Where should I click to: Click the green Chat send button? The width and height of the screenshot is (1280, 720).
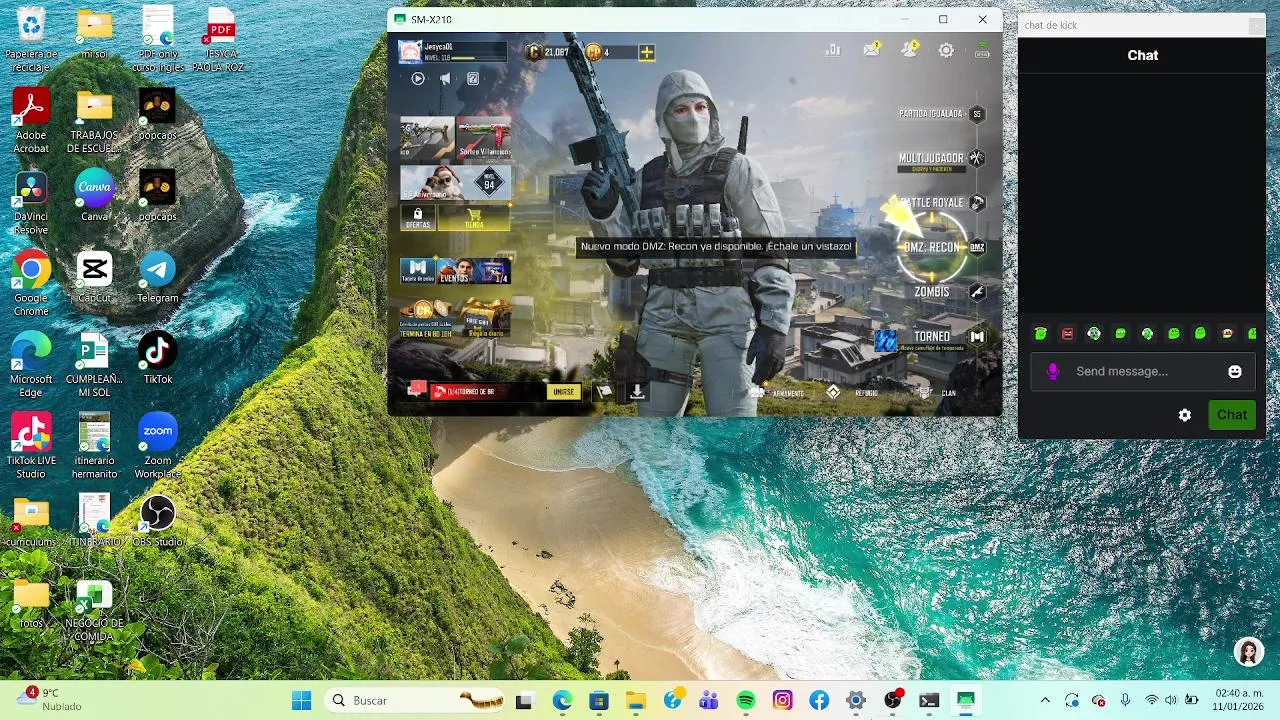coord(1232,415)
